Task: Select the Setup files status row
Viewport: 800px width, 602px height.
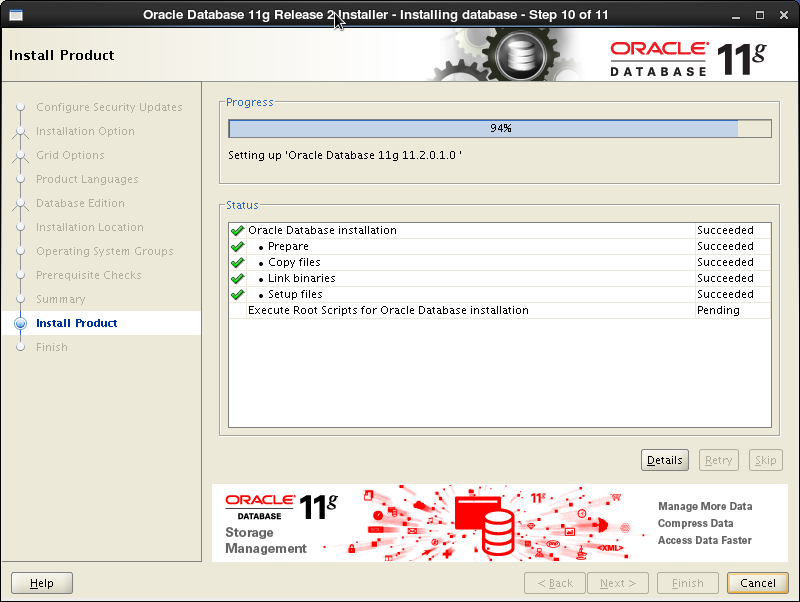Action: tap(500, 294)
